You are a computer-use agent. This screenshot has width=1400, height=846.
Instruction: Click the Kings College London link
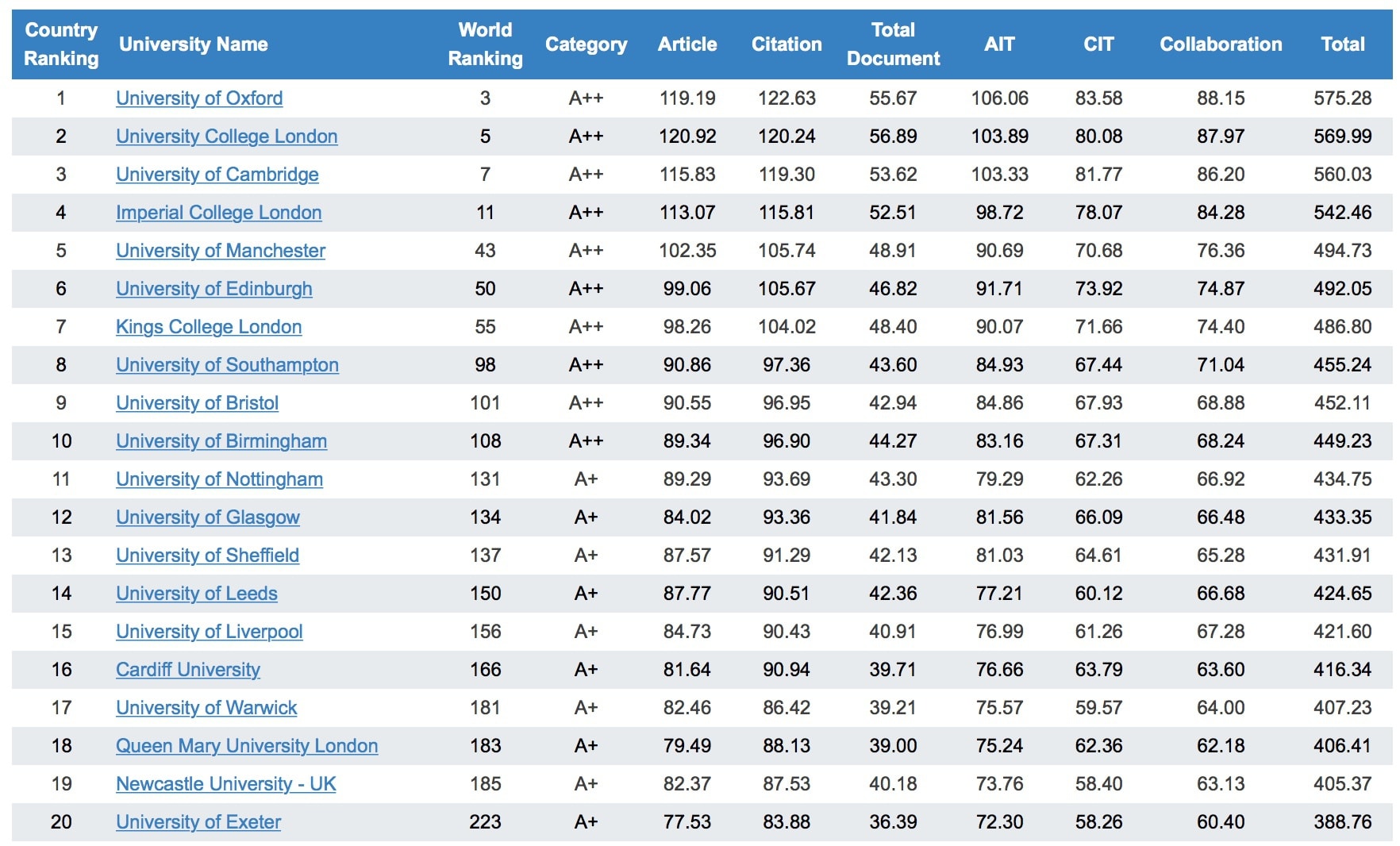(209, 327)
